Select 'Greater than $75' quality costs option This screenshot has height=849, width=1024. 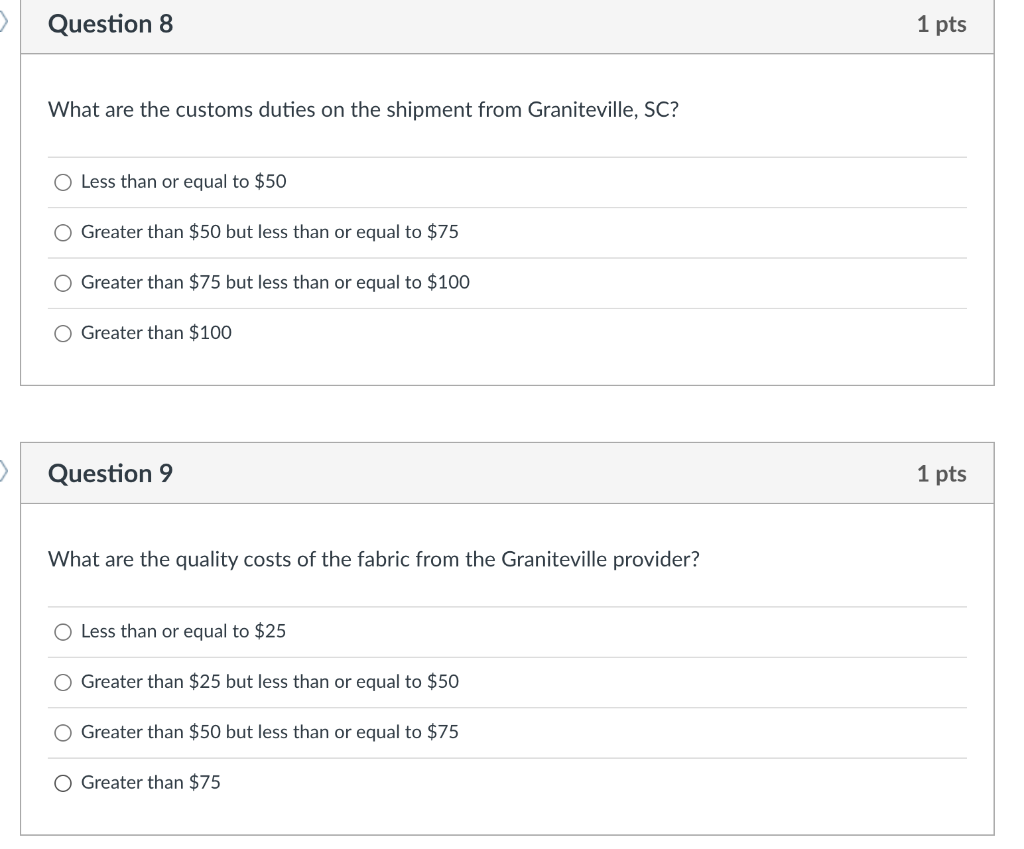click(x=63, y=783)
